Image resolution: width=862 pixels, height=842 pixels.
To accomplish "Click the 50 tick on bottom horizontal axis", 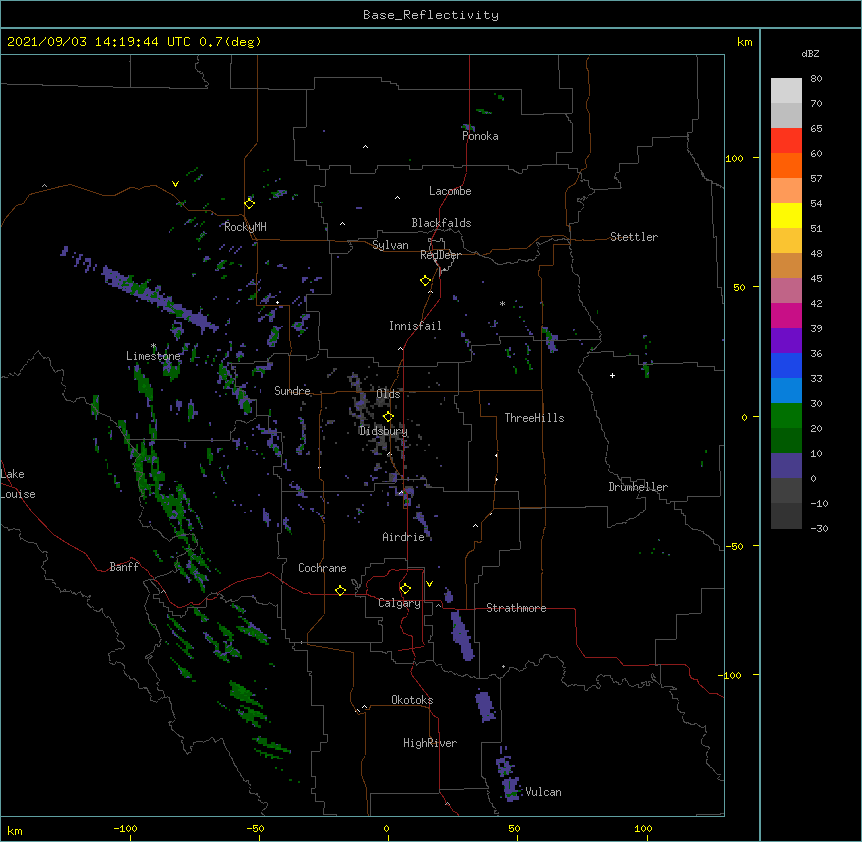I will [514, 828].
